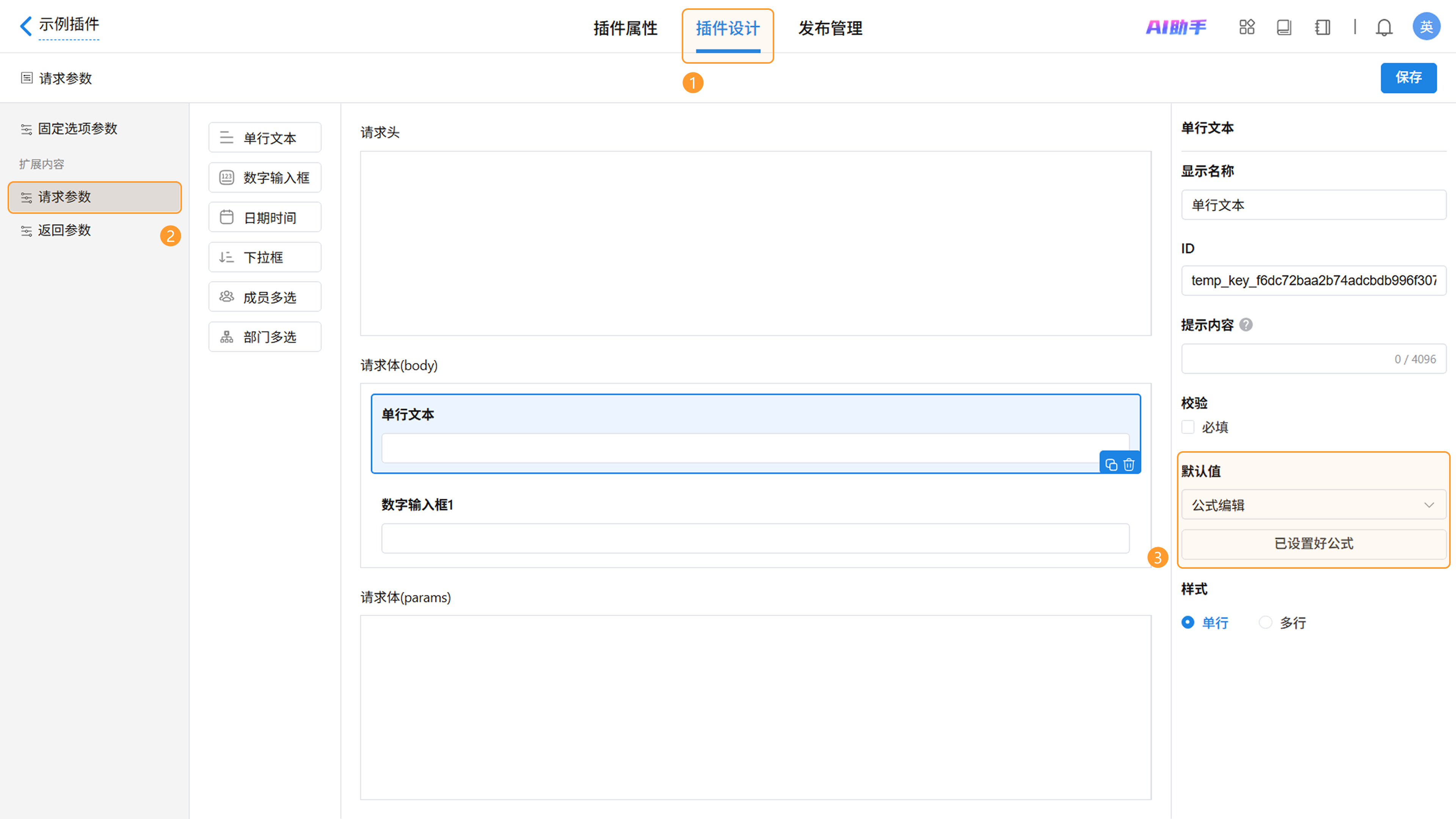Viewport: 1456px width, 819px height.
Task: Switch to the 发布管理 tab
Action: [x=830, y=28]
